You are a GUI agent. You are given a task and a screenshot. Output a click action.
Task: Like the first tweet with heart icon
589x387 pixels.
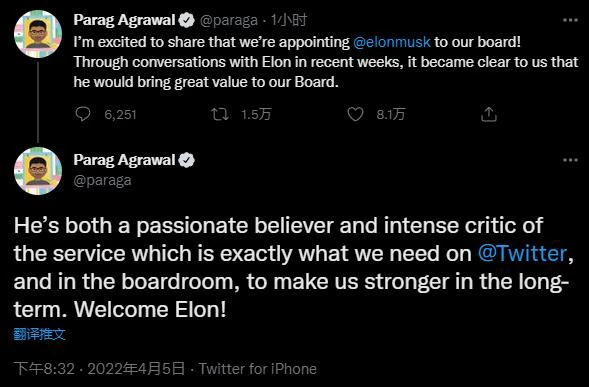pos(355,114)
